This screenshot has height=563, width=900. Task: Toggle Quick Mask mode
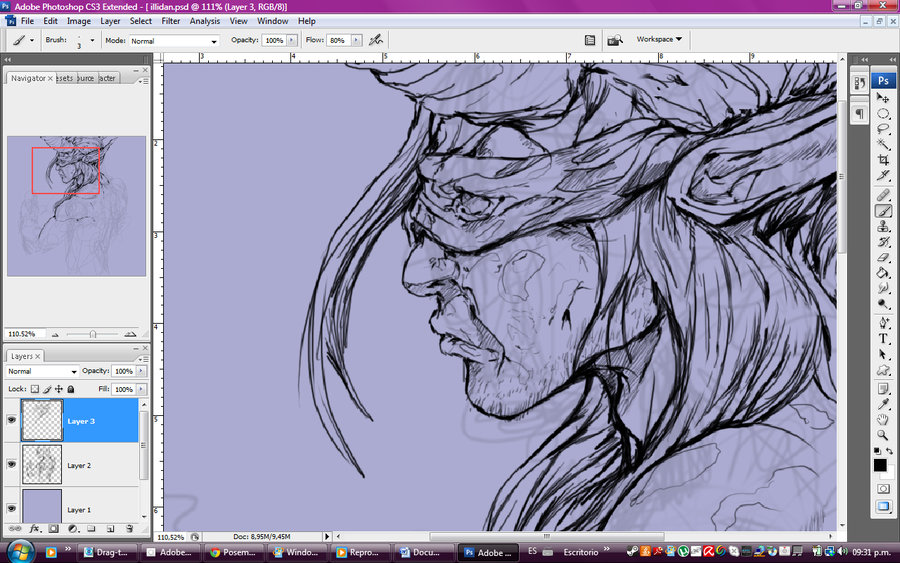point(883,489)
